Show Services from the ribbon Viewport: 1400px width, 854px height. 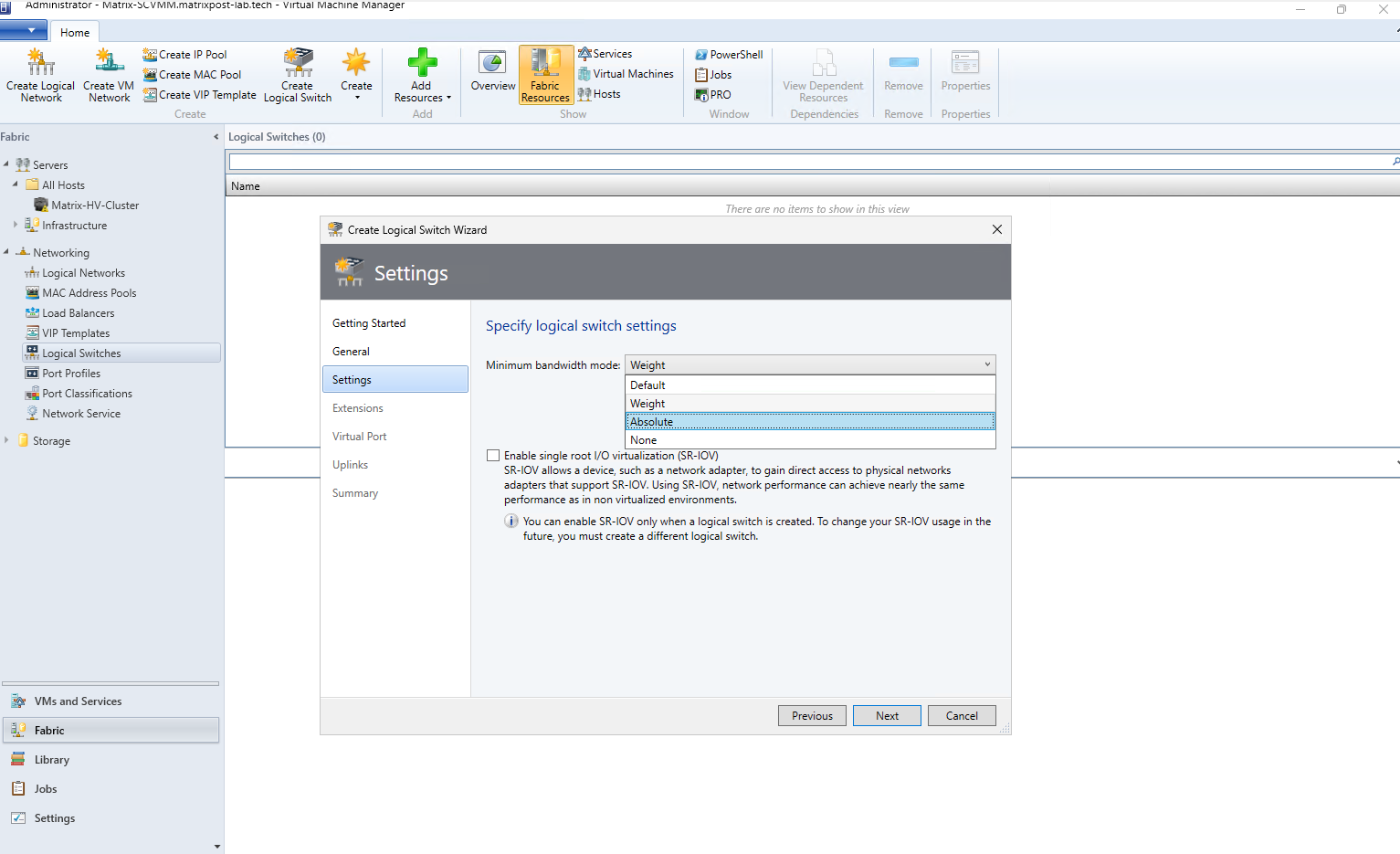pyautogui.click(x=605, y=54)
